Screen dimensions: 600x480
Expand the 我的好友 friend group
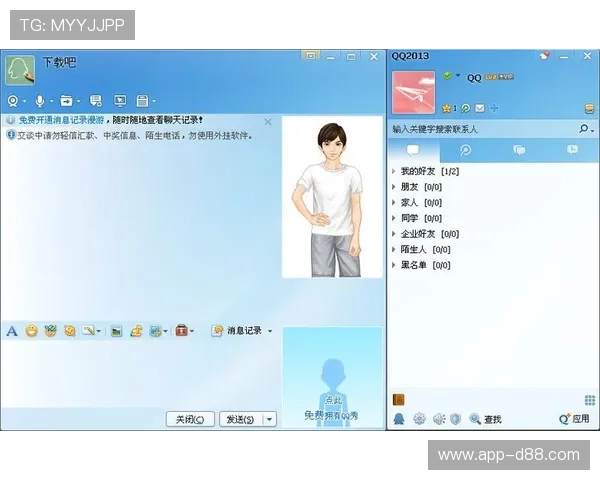click(394, 172)
